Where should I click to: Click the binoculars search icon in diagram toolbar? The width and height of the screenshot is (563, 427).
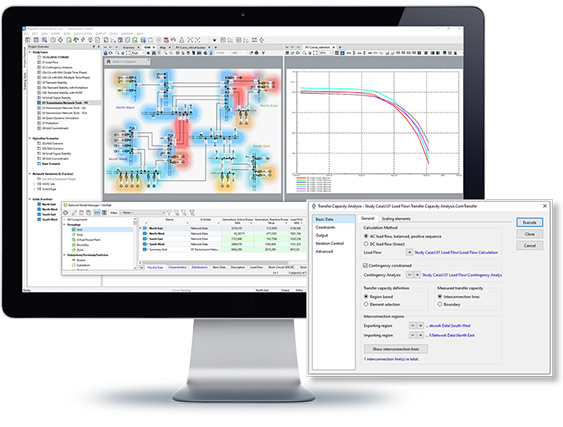tap(154, 53)
